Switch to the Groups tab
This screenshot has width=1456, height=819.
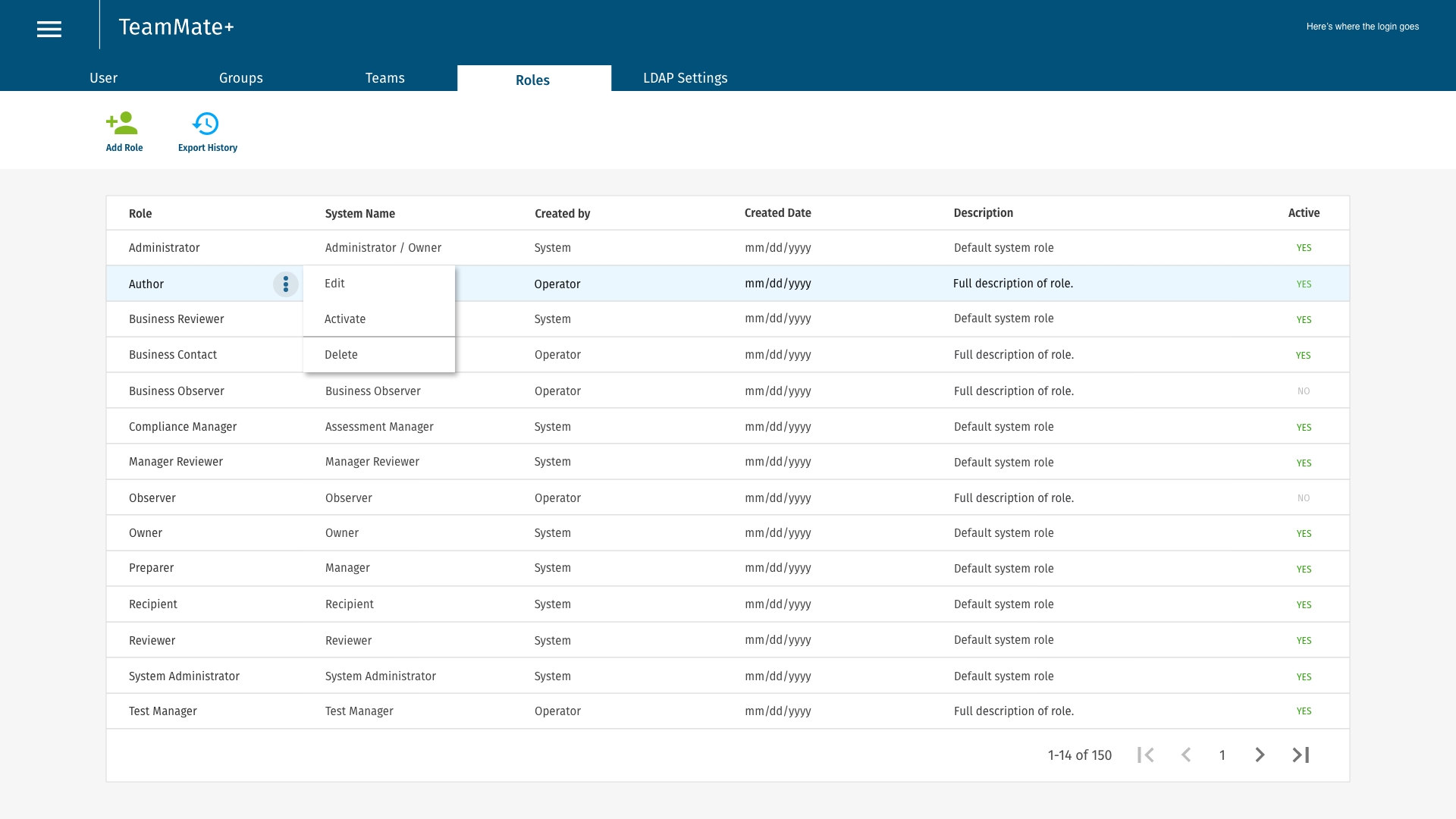click(240, 78)
